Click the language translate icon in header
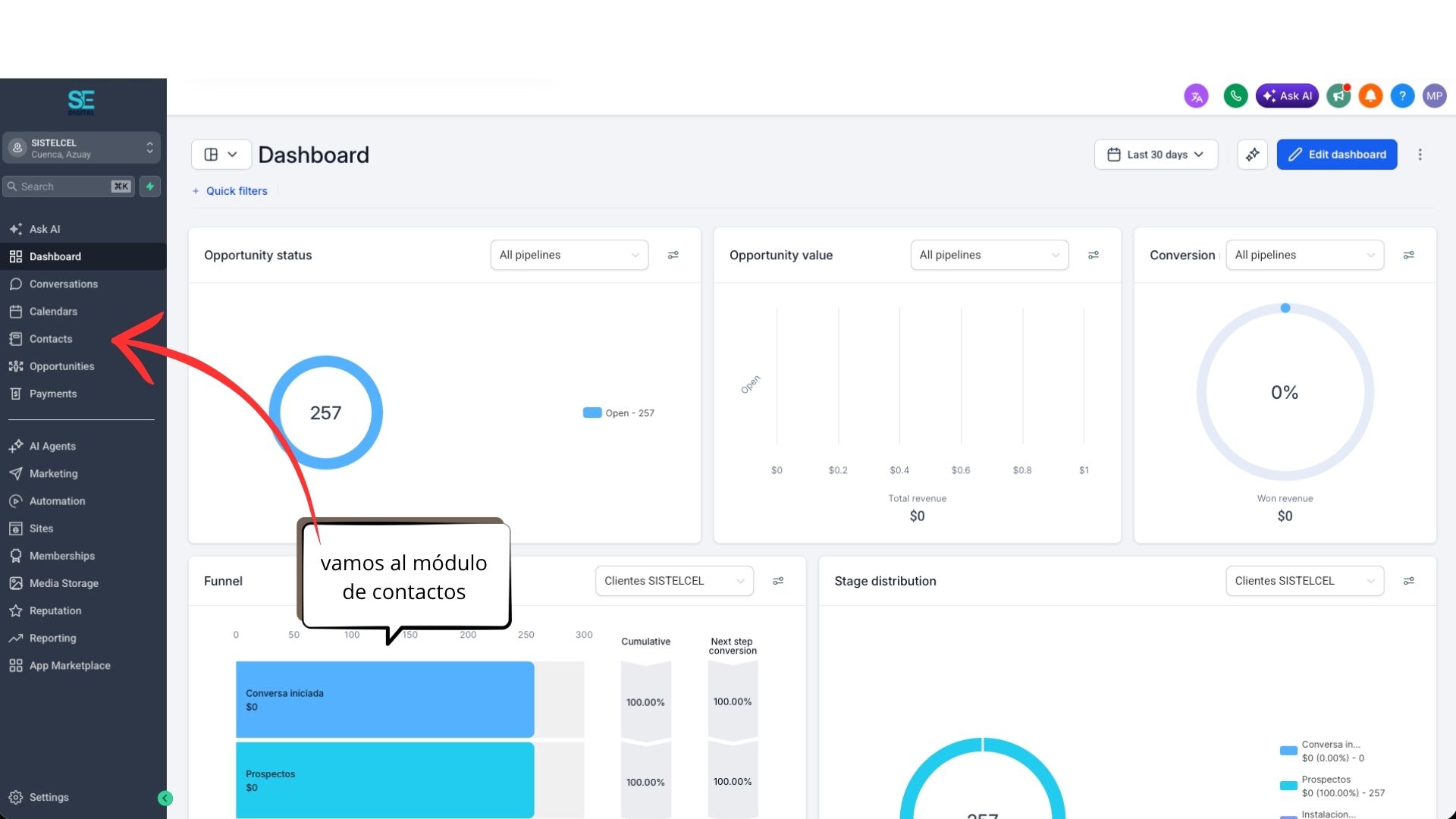 tap(1196, 96)
